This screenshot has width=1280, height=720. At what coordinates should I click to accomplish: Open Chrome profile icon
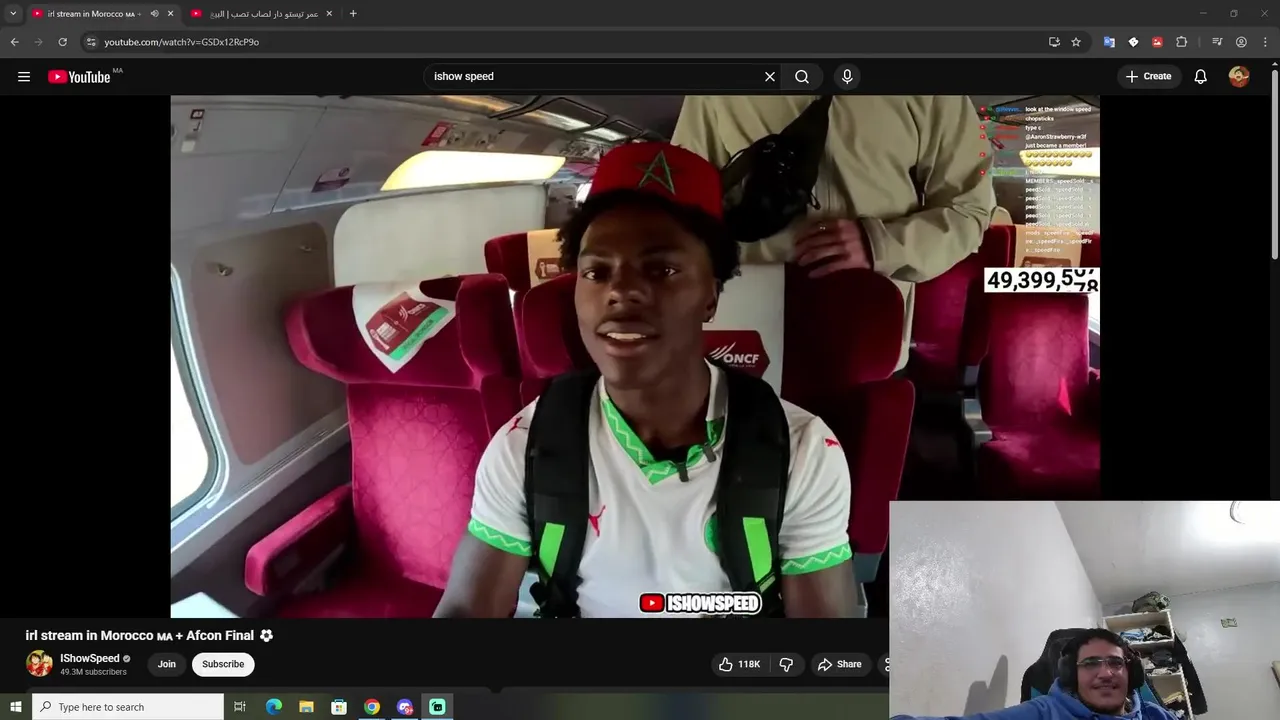[x=1241, y=42]
